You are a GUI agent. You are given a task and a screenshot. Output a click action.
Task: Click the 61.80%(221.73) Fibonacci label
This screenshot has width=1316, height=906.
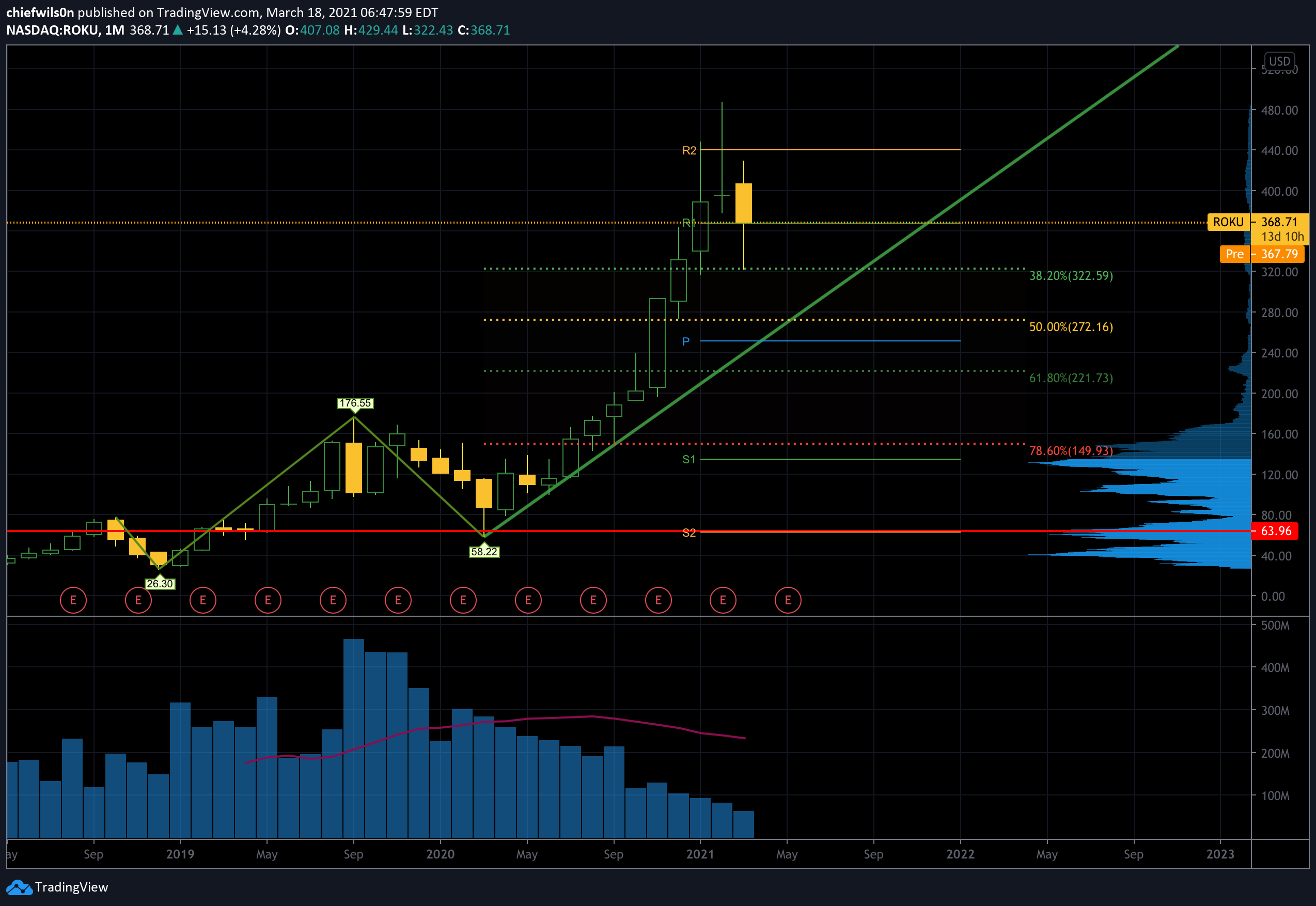click(x=1071, y=378)
